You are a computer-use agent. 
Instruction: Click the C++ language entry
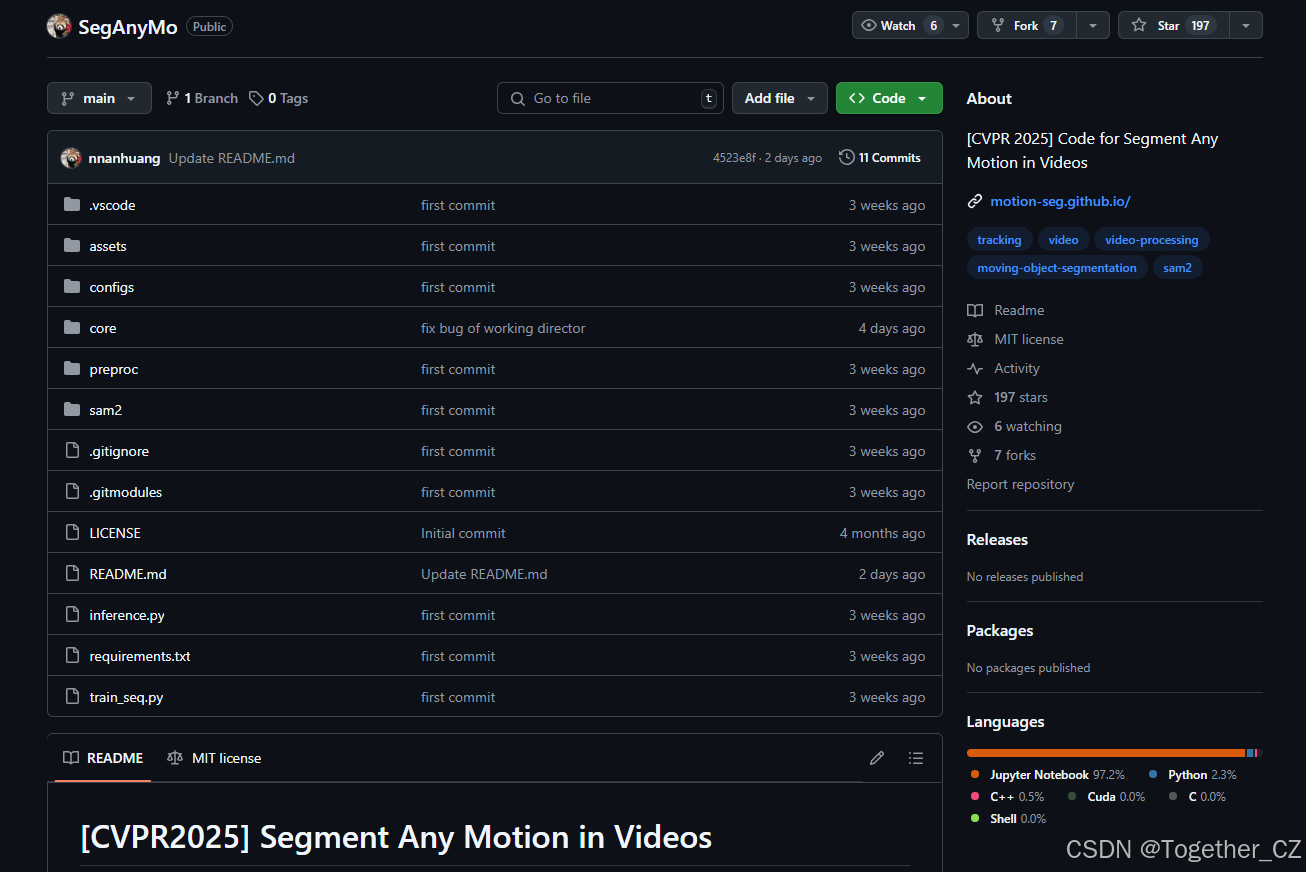[x=1007, y=797]
